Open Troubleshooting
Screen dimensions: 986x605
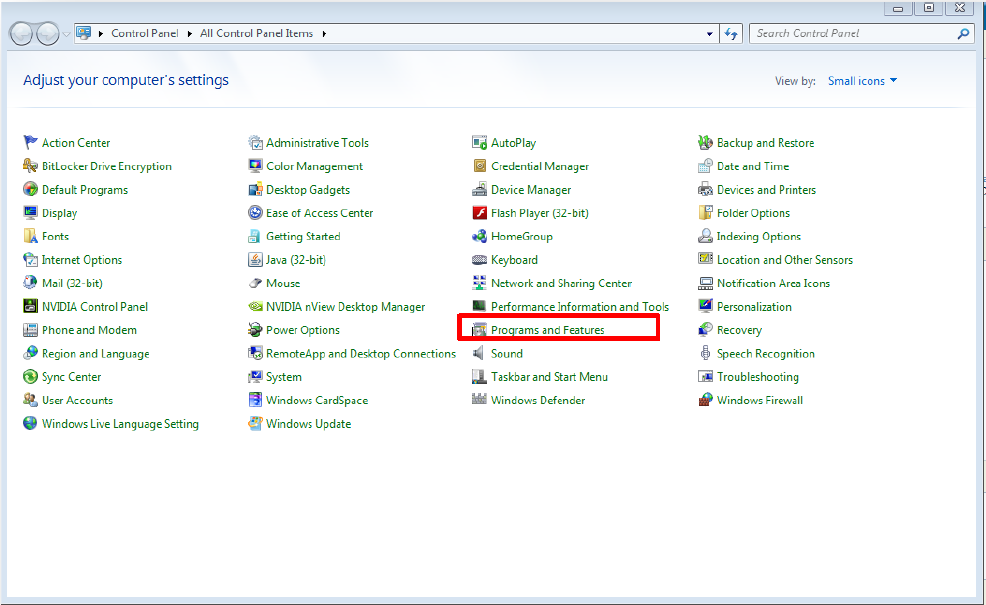(x=758, y=377)
